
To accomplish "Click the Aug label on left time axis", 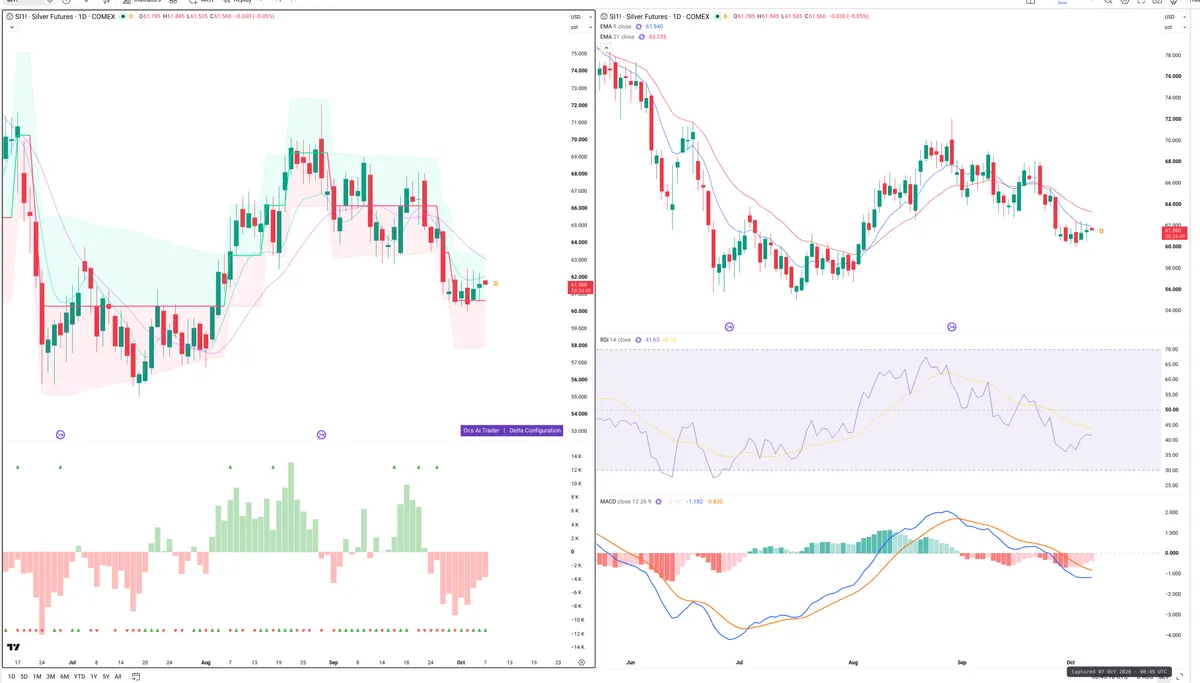I will tap(206, 662).
